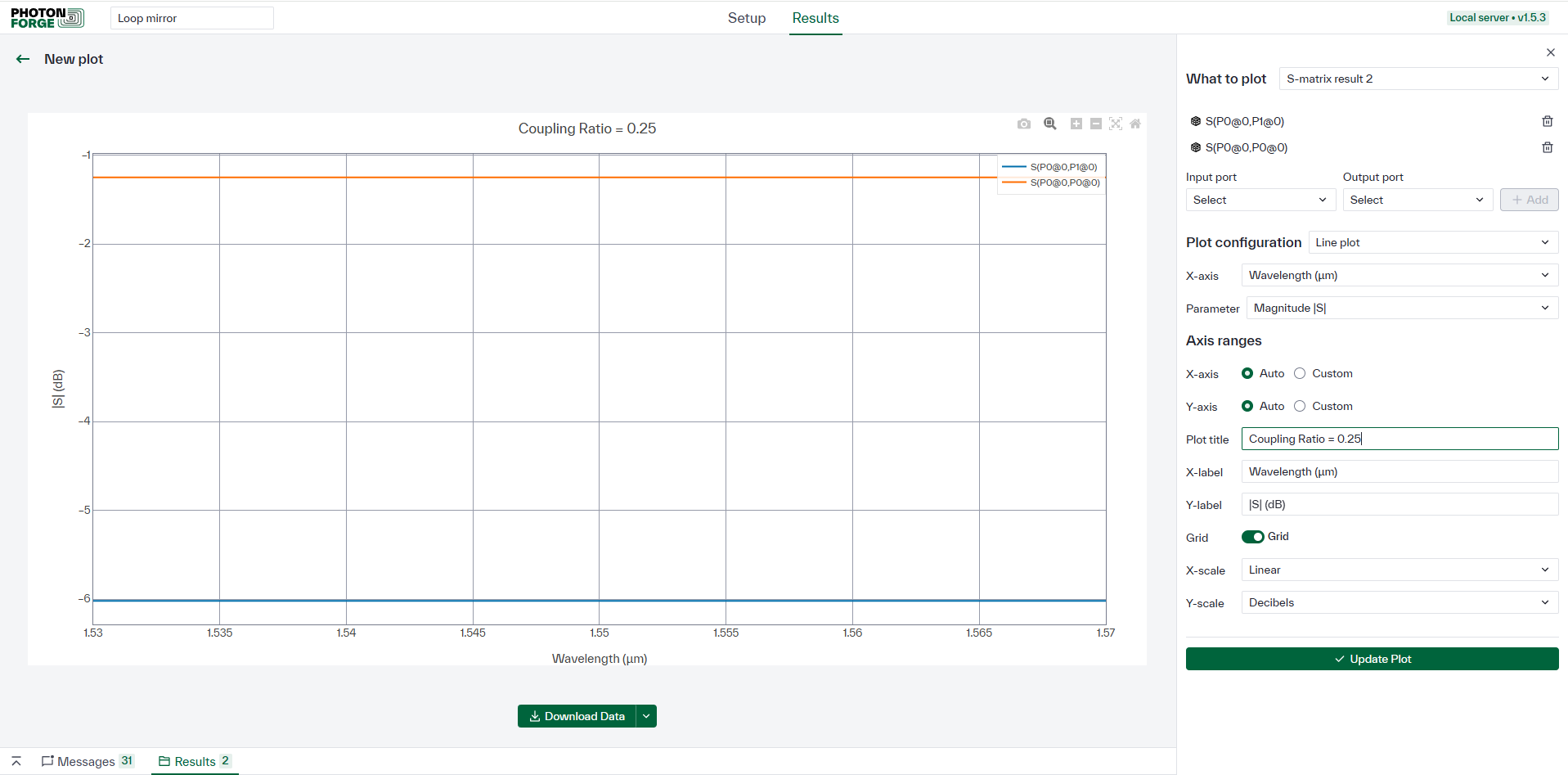
Task: Click the Y-label input field
Action: coord(1400,504)
